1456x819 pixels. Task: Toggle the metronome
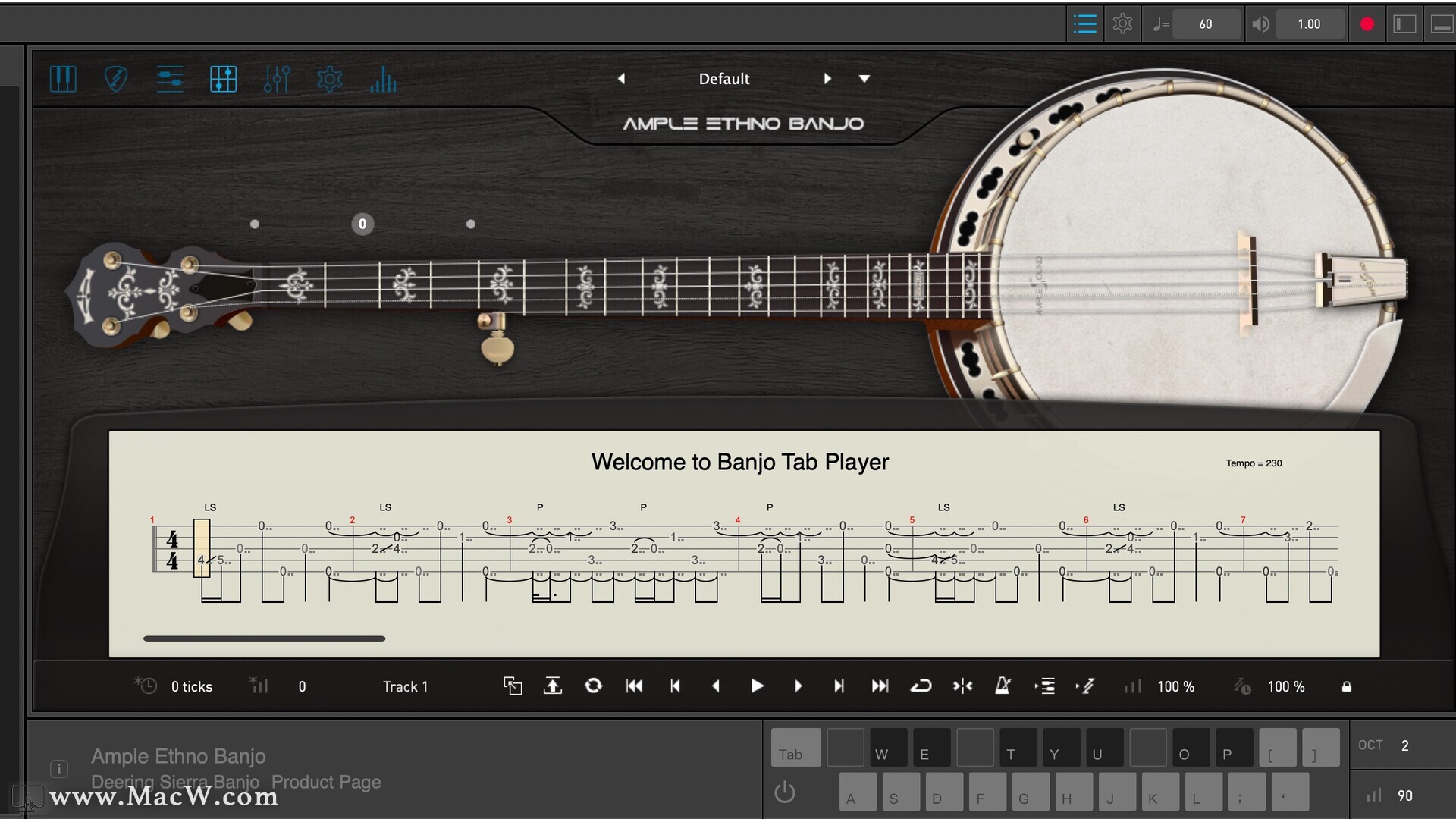[x=1003, y=686]
